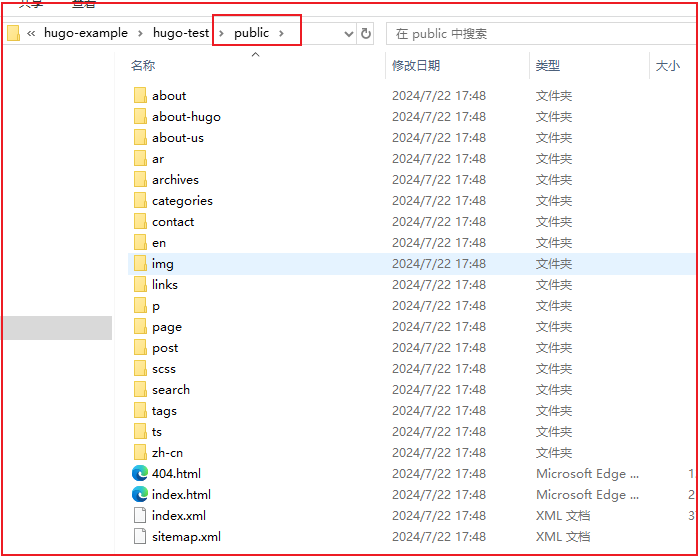This screenshot has width=698, height=556.
Task: Click the about folder icon
Action: [x=140, y=96]
